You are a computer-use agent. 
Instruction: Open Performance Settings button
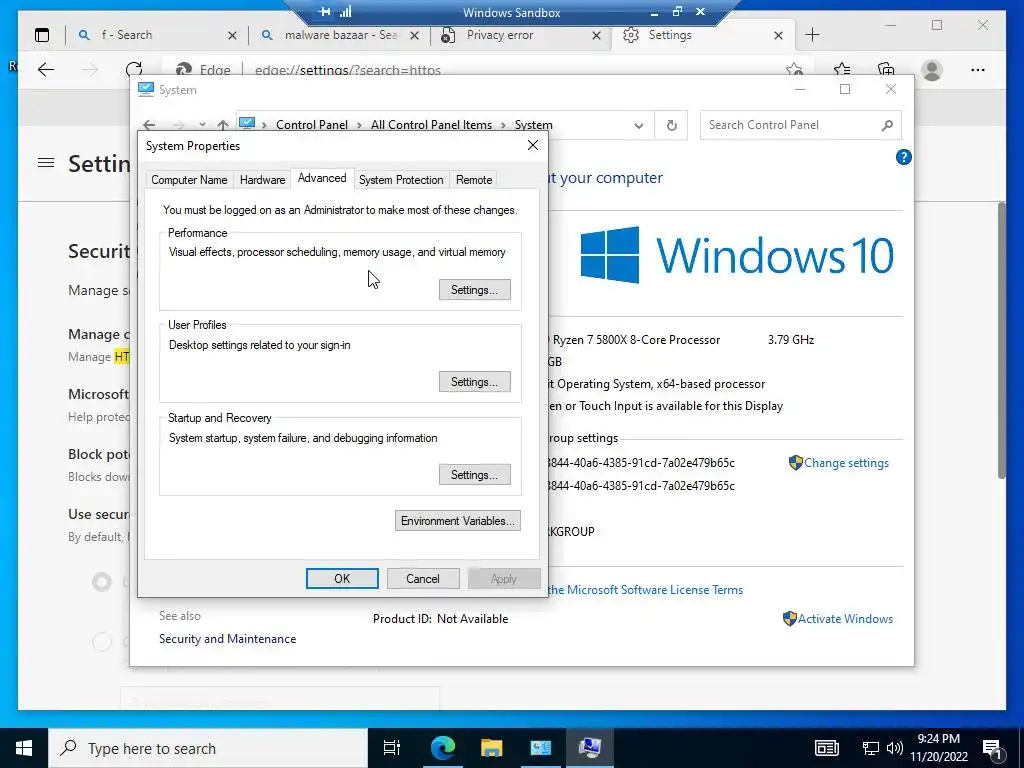click(x=474, y=290)
